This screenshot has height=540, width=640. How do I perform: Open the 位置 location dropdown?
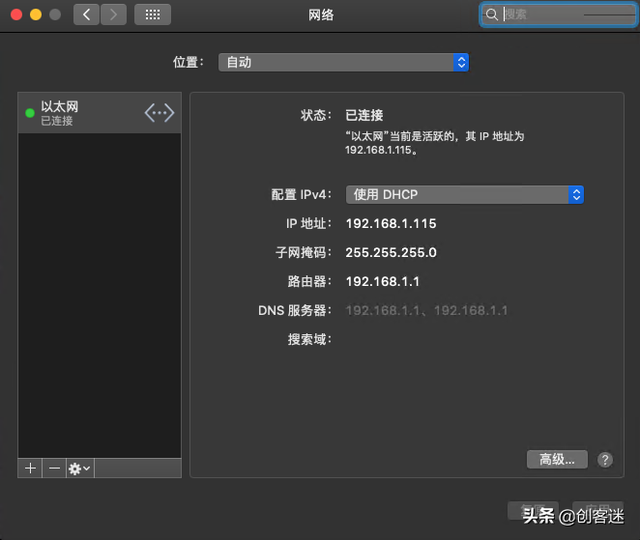[x=344, y=62]
